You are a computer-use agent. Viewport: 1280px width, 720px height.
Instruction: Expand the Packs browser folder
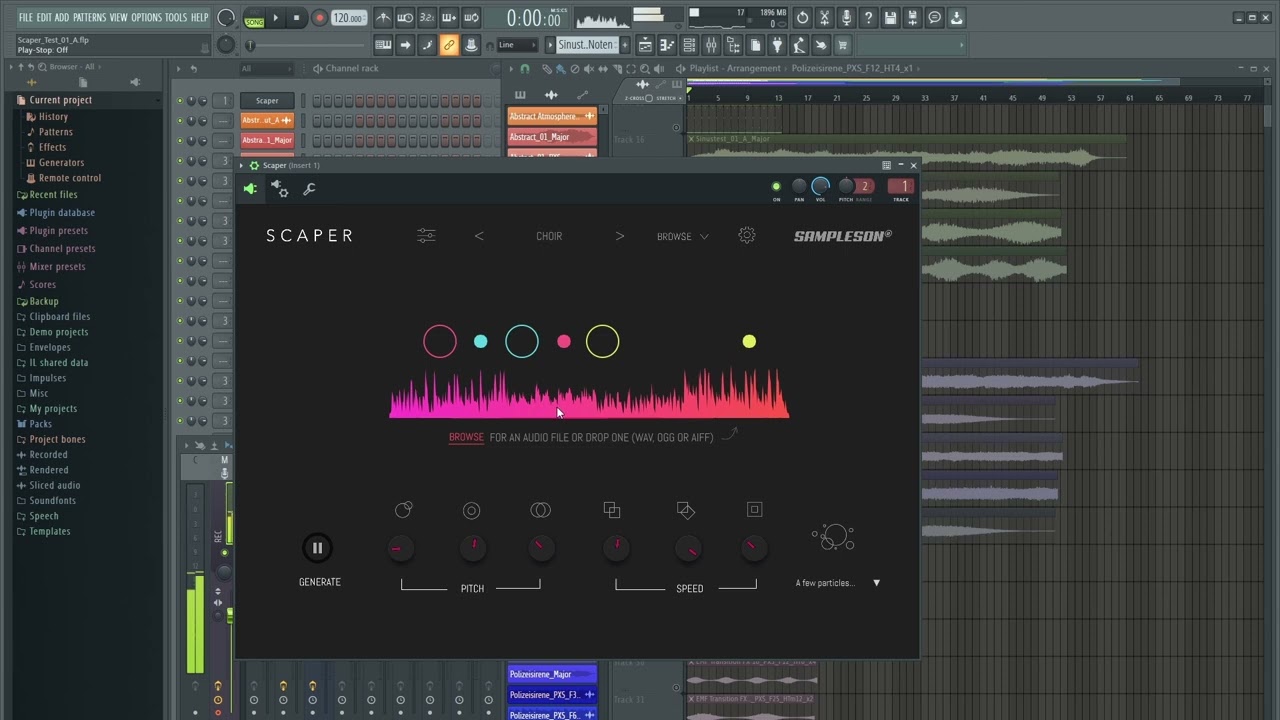(40, 424)
